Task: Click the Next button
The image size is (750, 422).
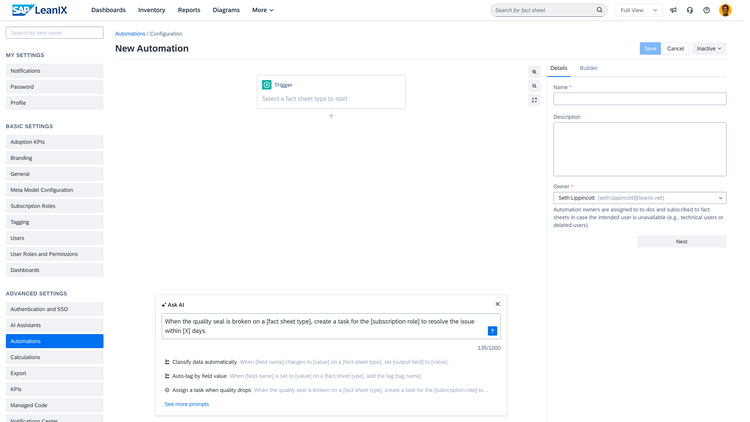Action: 682,242
